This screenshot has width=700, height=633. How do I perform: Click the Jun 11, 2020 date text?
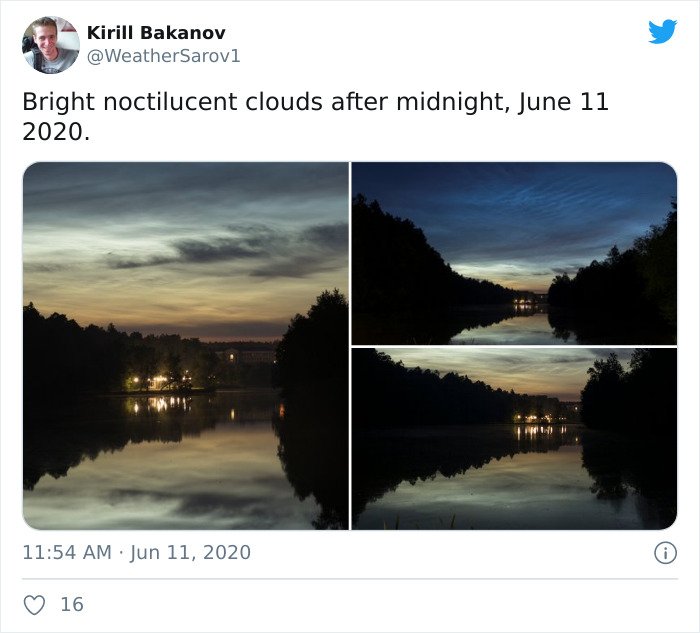(190, 553)
